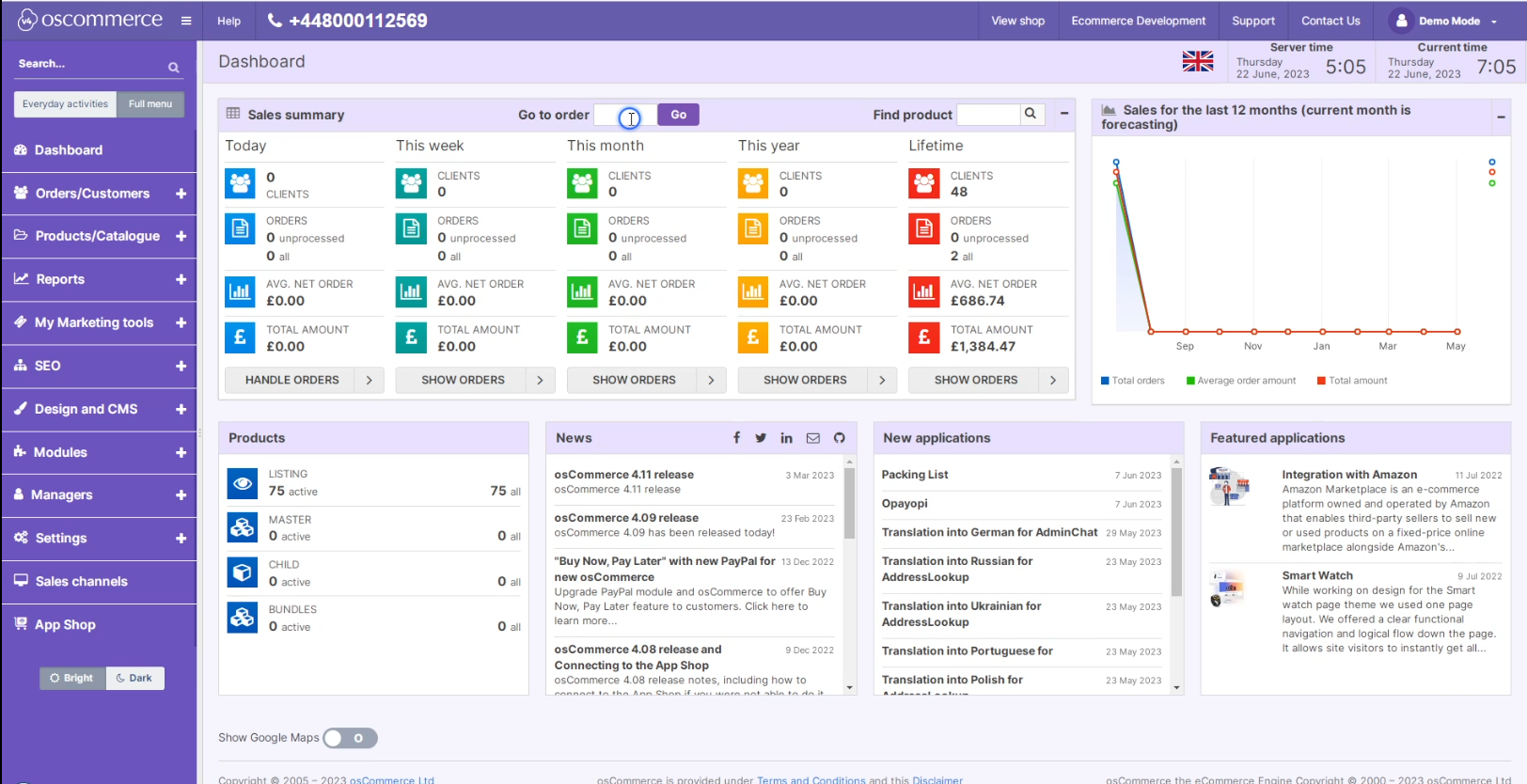Expand the Orders/Customers menu
The image size is (1527, 784).
(x=181, y=194)
